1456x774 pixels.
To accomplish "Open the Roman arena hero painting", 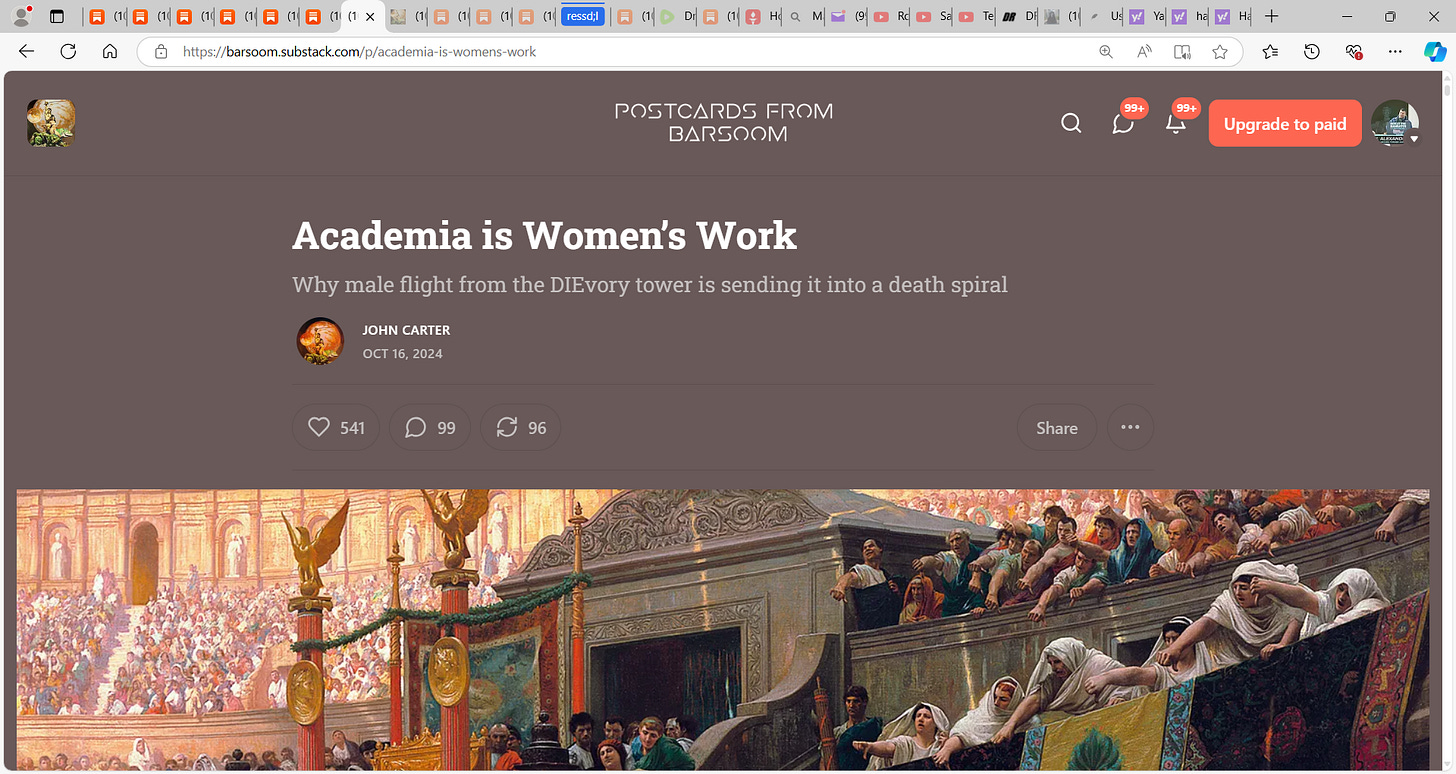I will coord(723,630).
